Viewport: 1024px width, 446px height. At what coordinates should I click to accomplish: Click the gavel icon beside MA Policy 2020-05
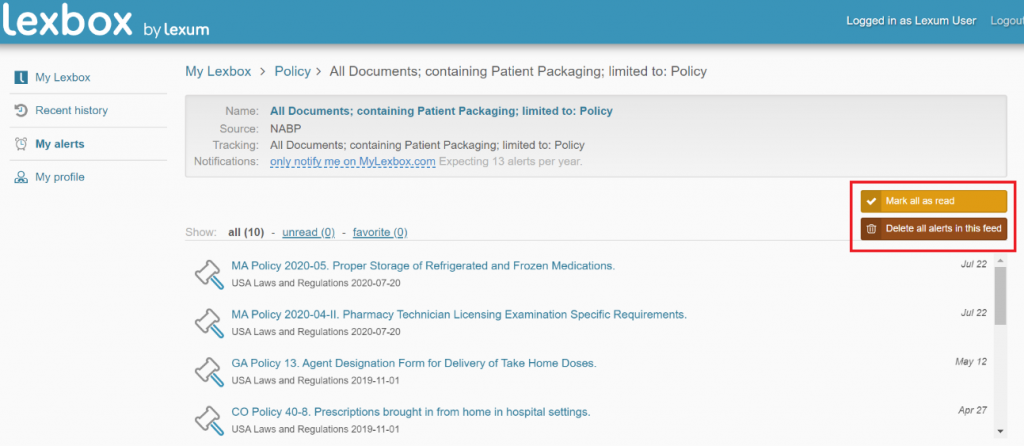pyautogui.click(x=208, y=273)
